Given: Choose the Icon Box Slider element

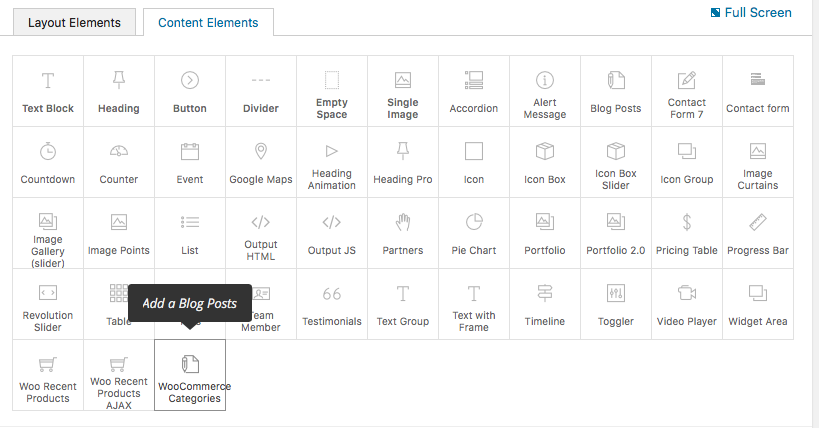Looking at the screenshot, I should pos(616,163).
